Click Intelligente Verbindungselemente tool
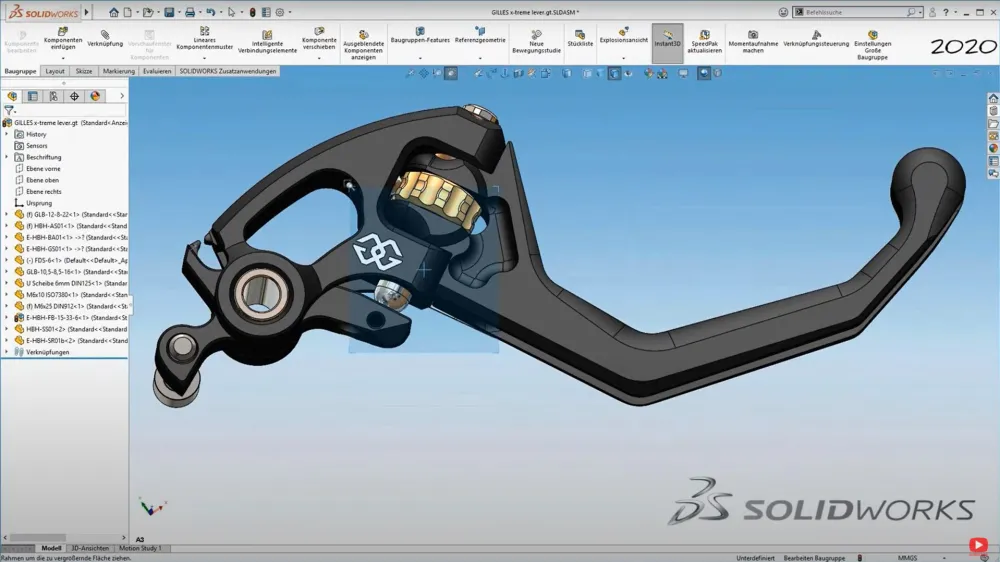1000x562 pixels. [x=267, y=42]
